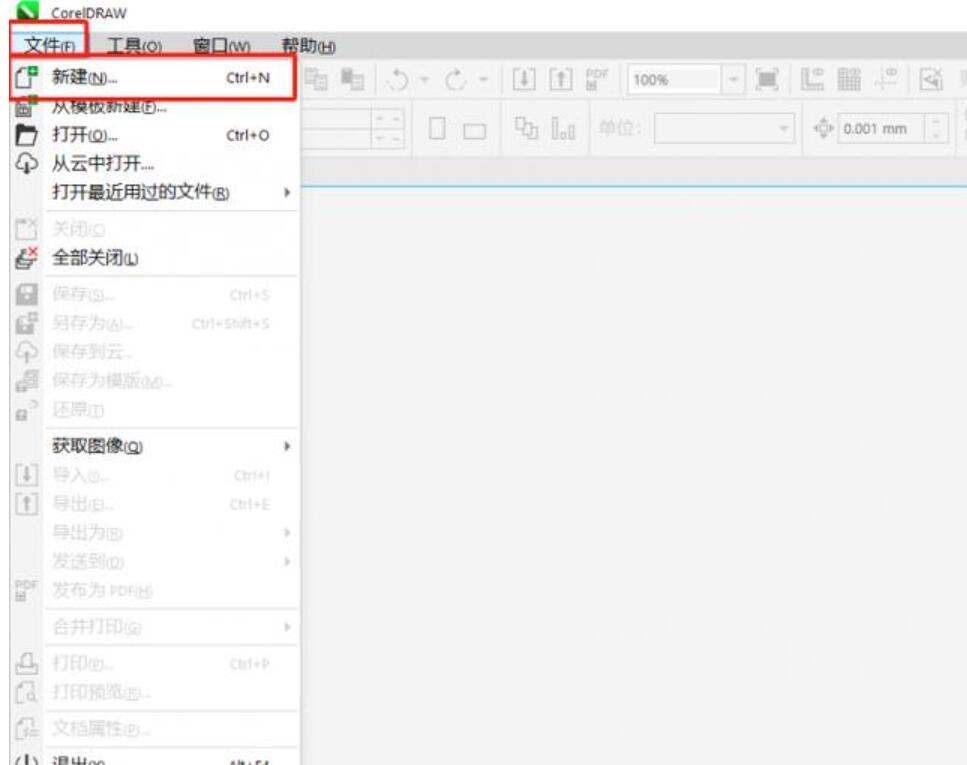Choose 打开 with Ctrl+O shortcut
967x765 pixels.
[154, 134]
